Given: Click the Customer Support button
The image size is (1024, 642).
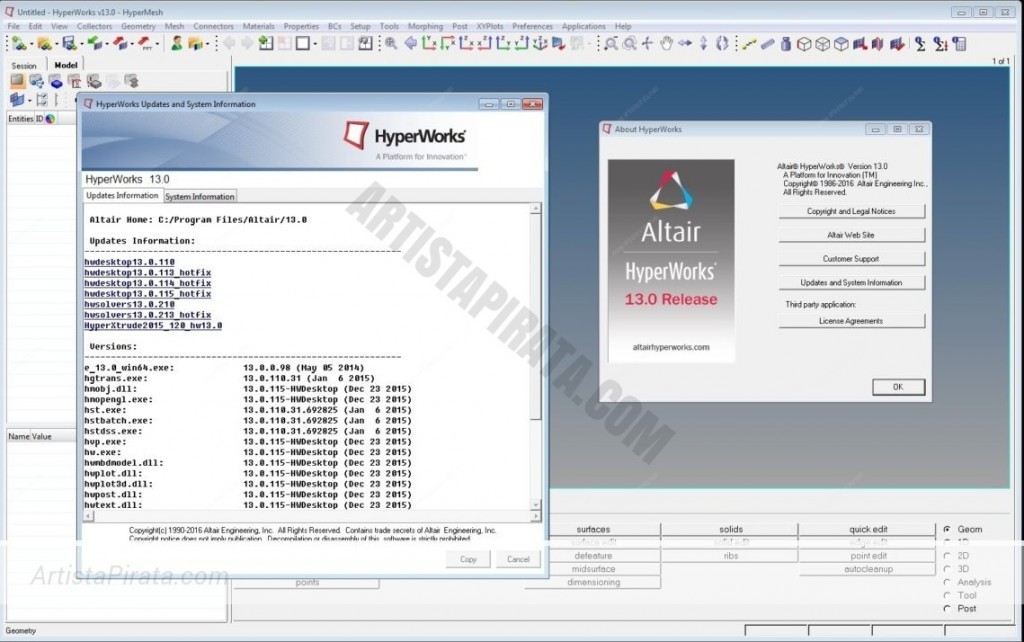Looking at the screenshot, I should (x=851, y=259).
